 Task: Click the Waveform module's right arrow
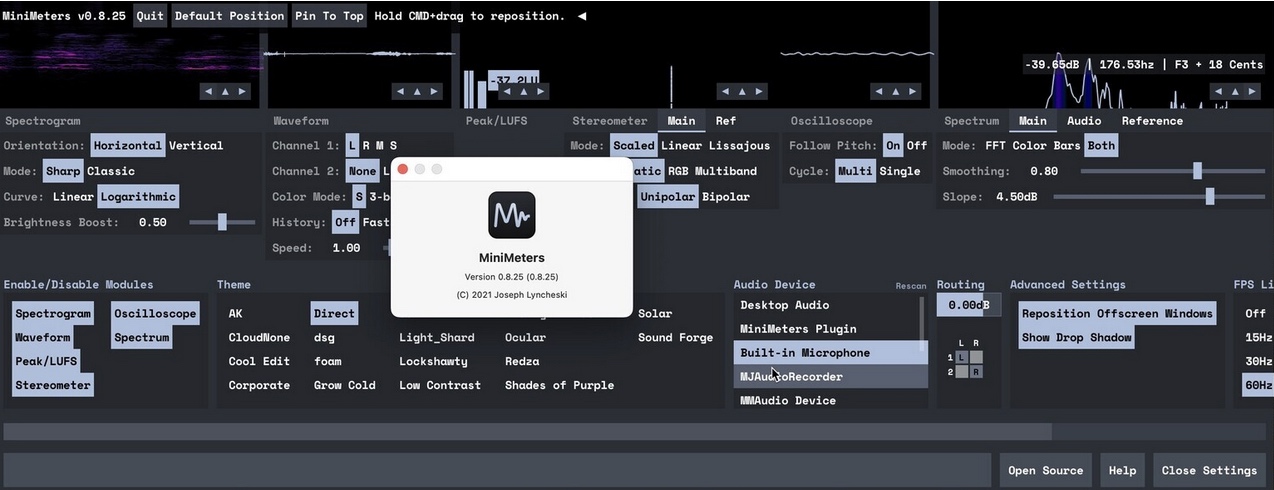[x=435, y=91]
